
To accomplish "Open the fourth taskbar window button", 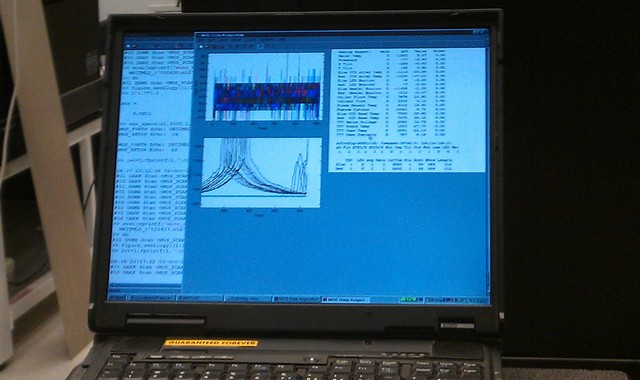I will click(248, 299).
